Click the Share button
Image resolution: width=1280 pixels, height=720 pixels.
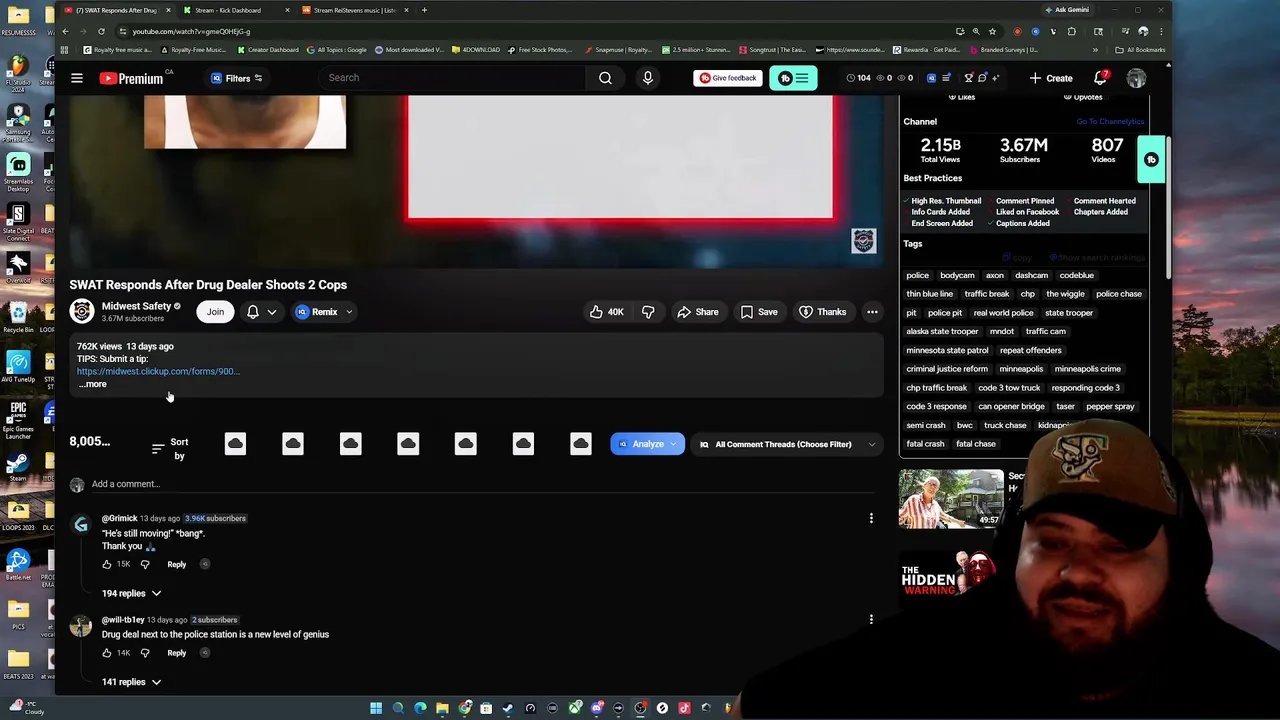tap(698, 312)
